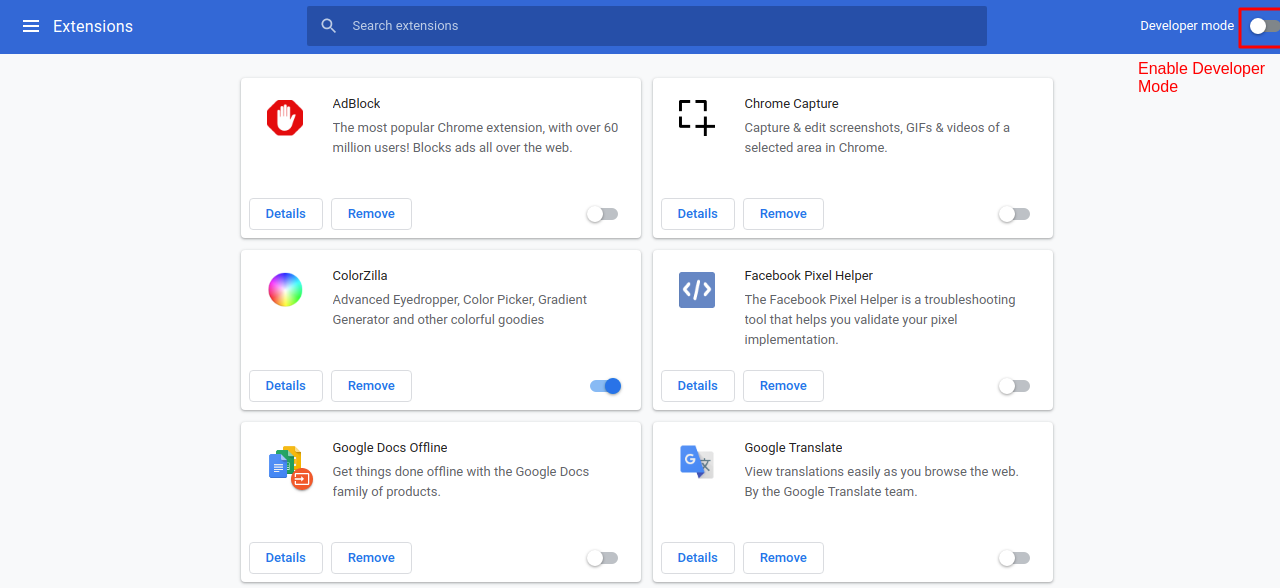Open the hamburger main menu

[x=31, y=26]
